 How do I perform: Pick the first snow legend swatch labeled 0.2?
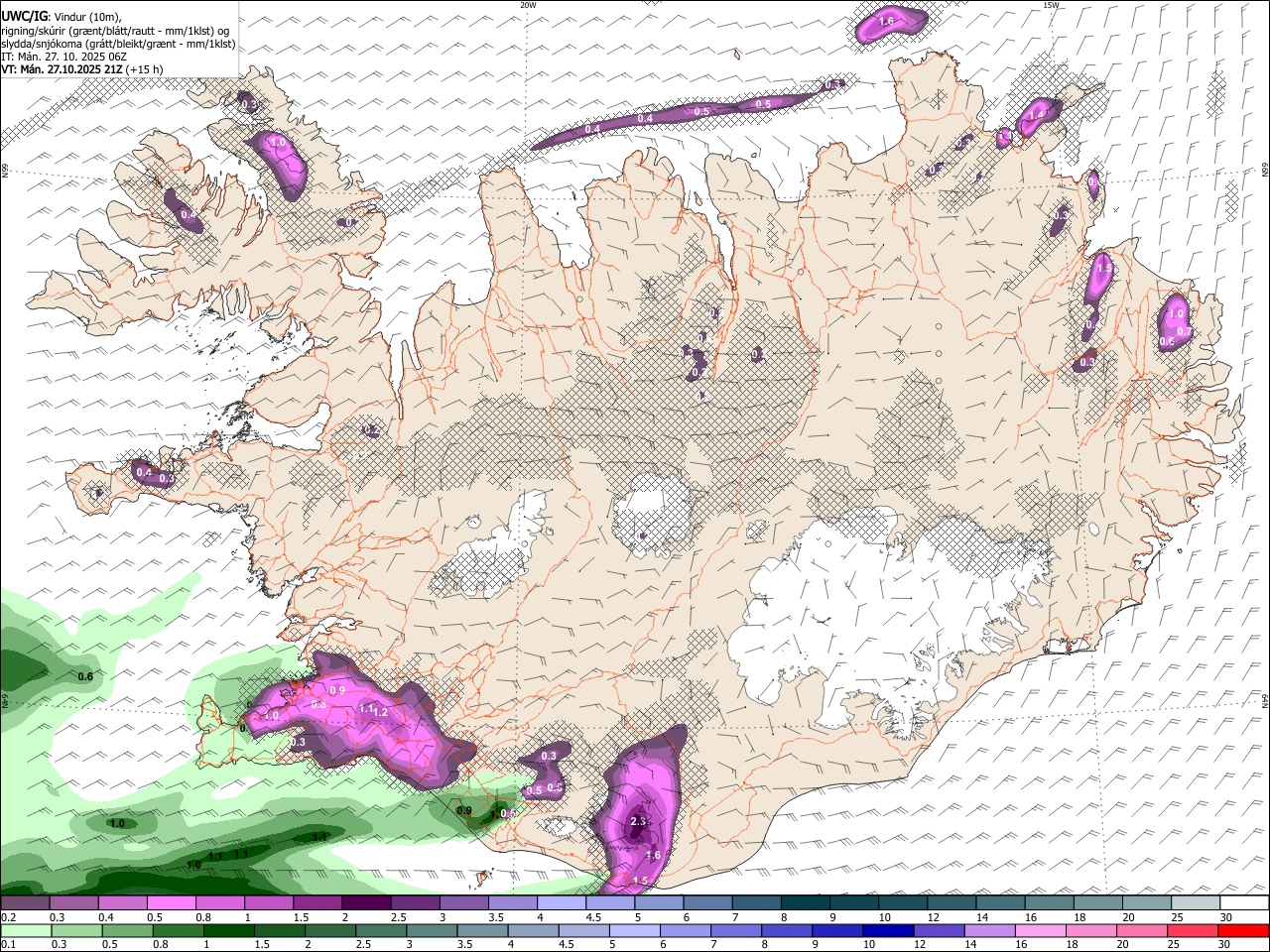25,903
